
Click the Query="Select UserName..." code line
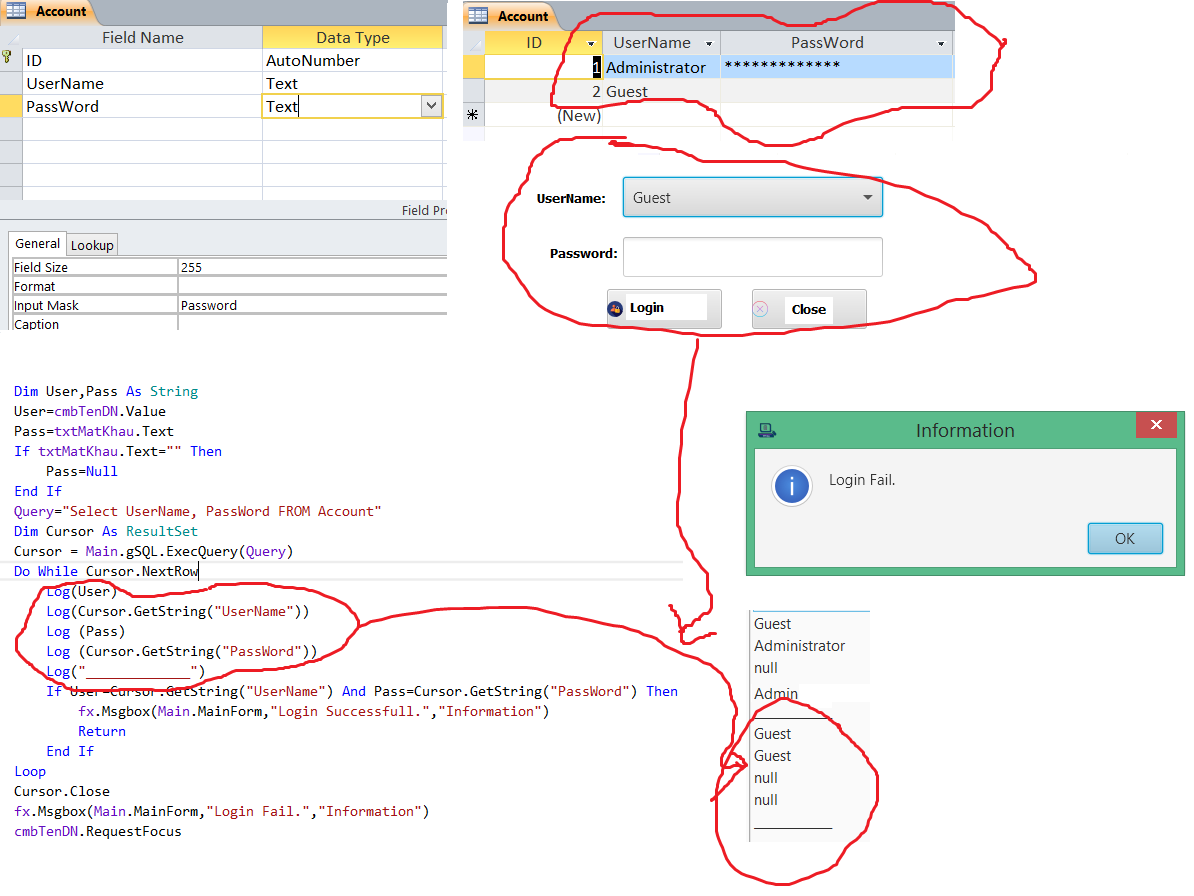tap(197, 511)
